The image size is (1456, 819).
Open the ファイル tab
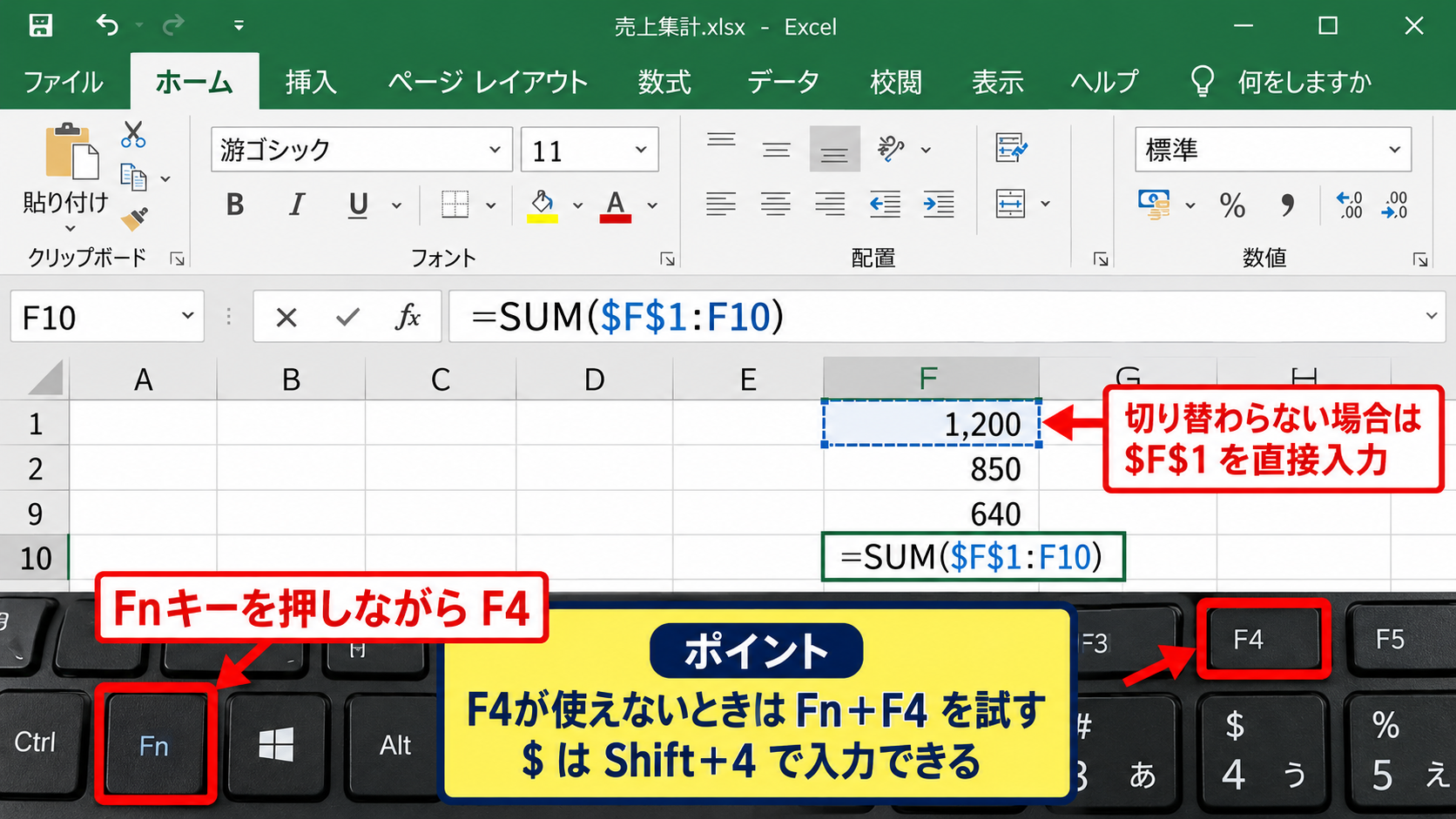click(x=63, y=82)
